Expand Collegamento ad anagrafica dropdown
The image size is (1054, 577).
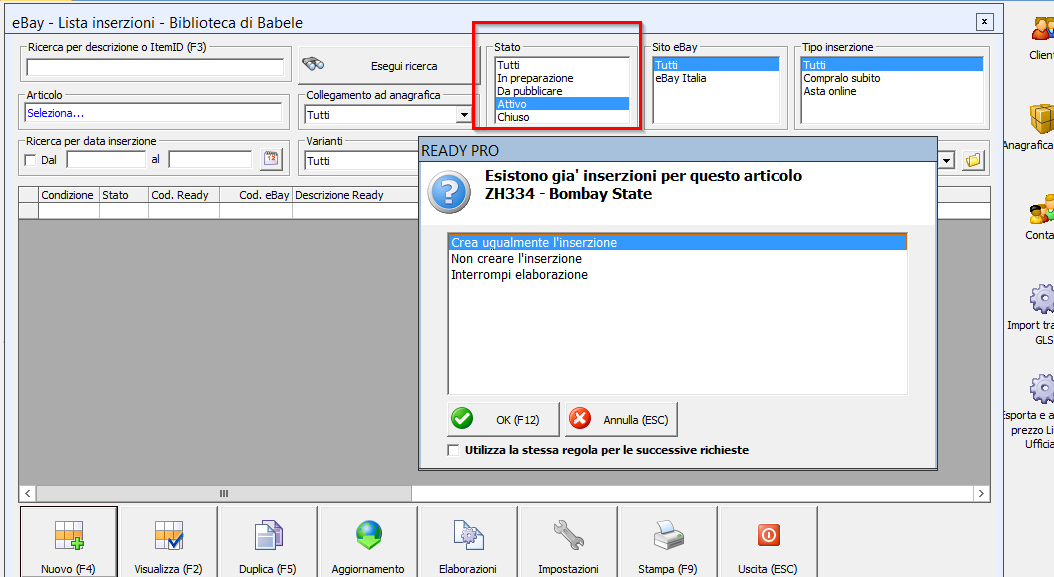pos(464,115)
